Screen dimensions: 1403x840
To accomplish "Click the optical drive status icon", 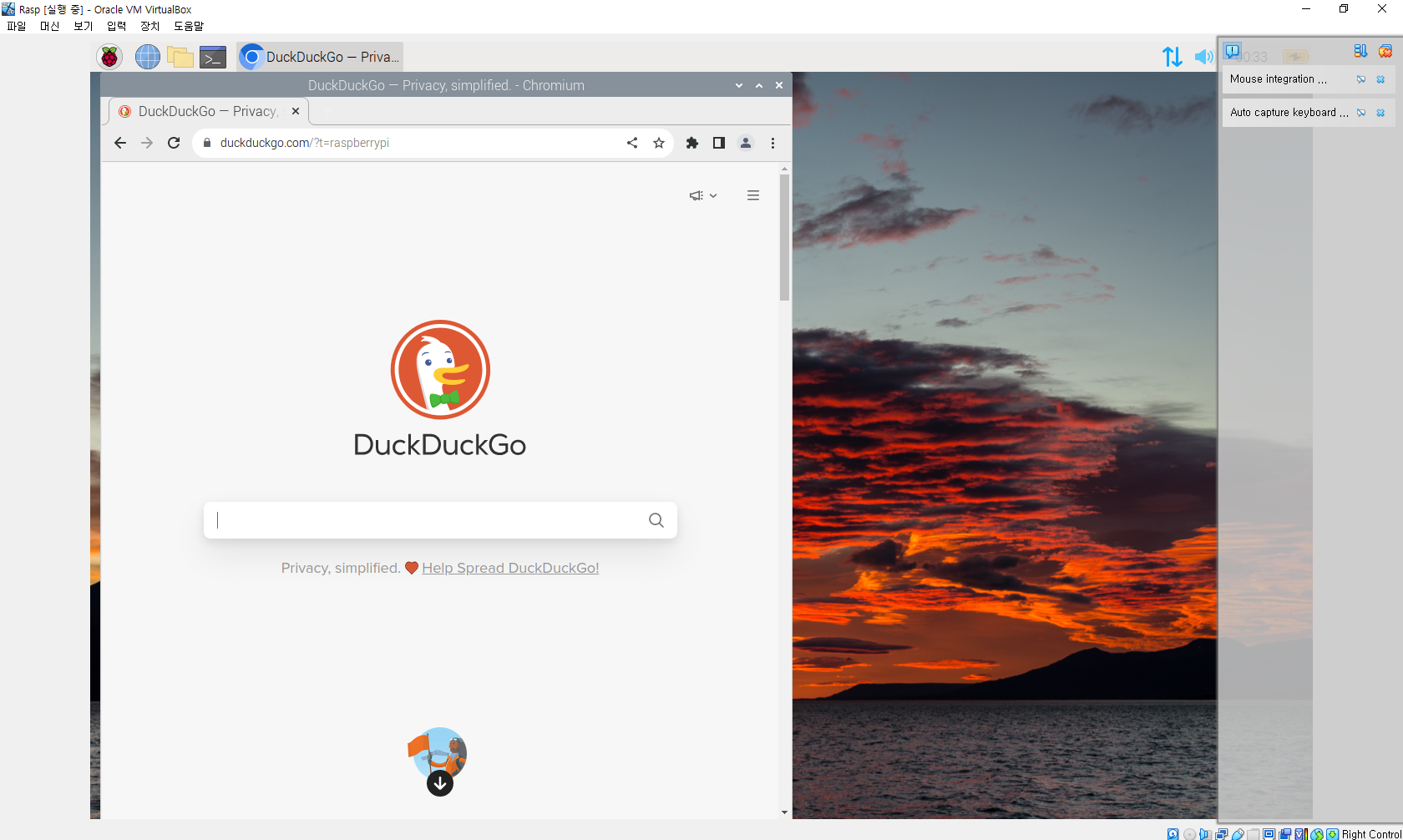I will [x=1189, y=834].
